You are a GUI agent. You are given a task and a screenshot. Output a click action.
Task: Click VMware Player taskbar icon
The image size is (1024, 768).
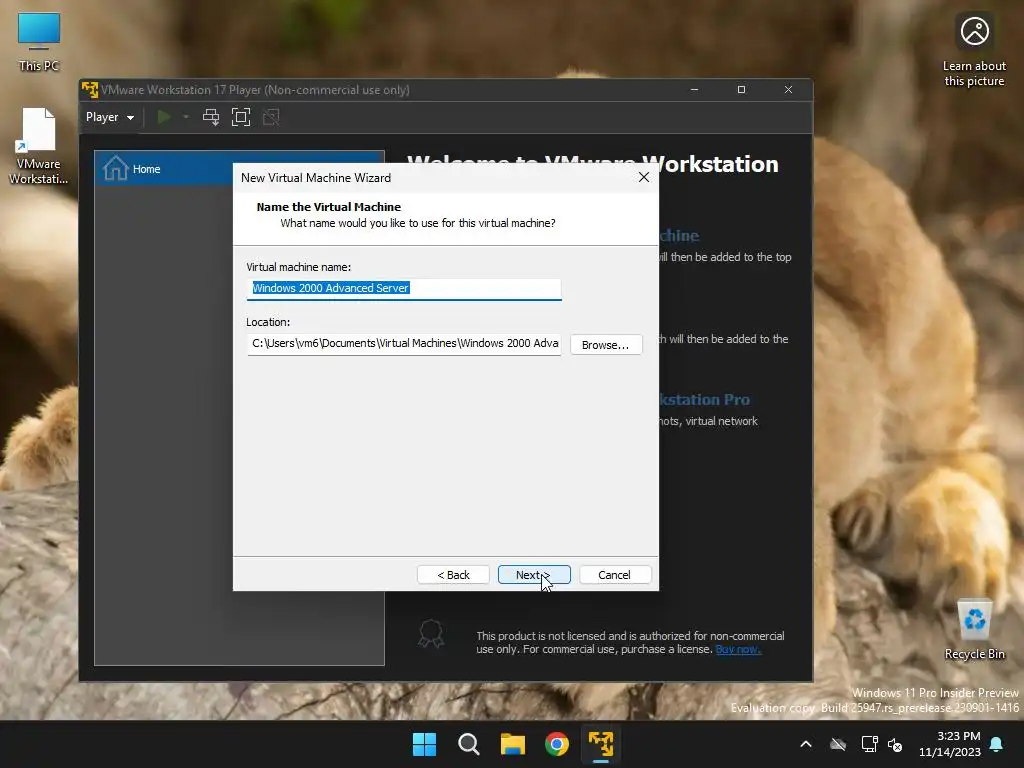pyautogui.click(x=601, y=744)
